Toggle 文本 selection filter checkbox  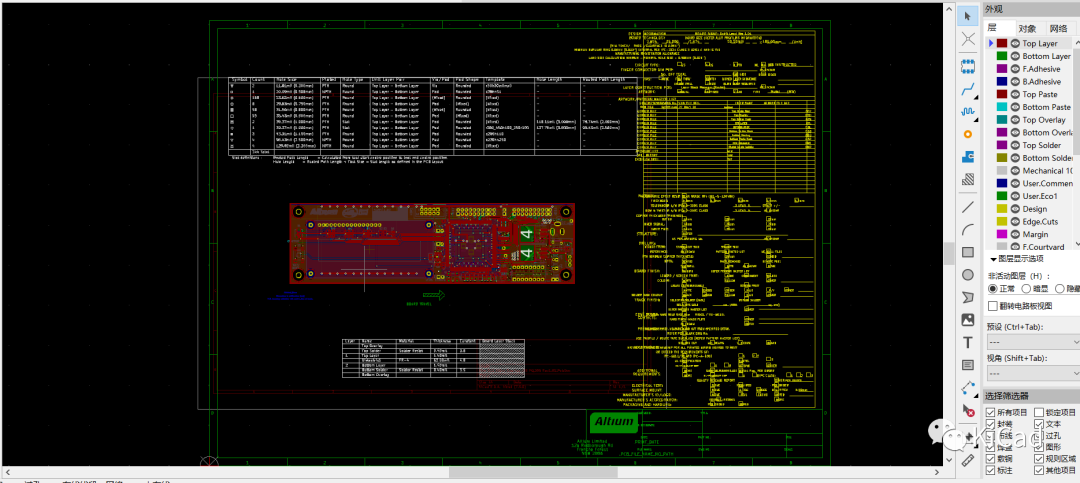[x=1039, y=424]
